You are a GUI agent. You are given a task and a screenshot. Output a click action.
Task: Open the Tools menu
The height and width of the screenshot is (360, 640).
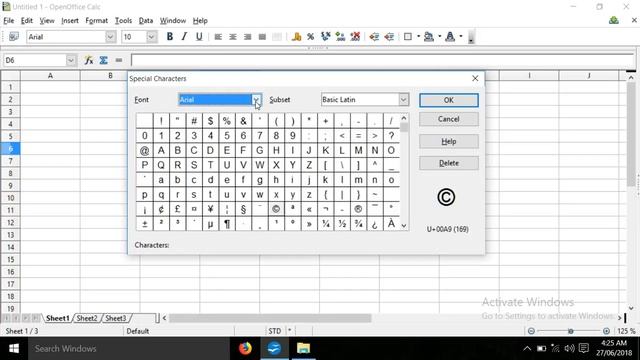pyautogui.click(x=123, y=20)
